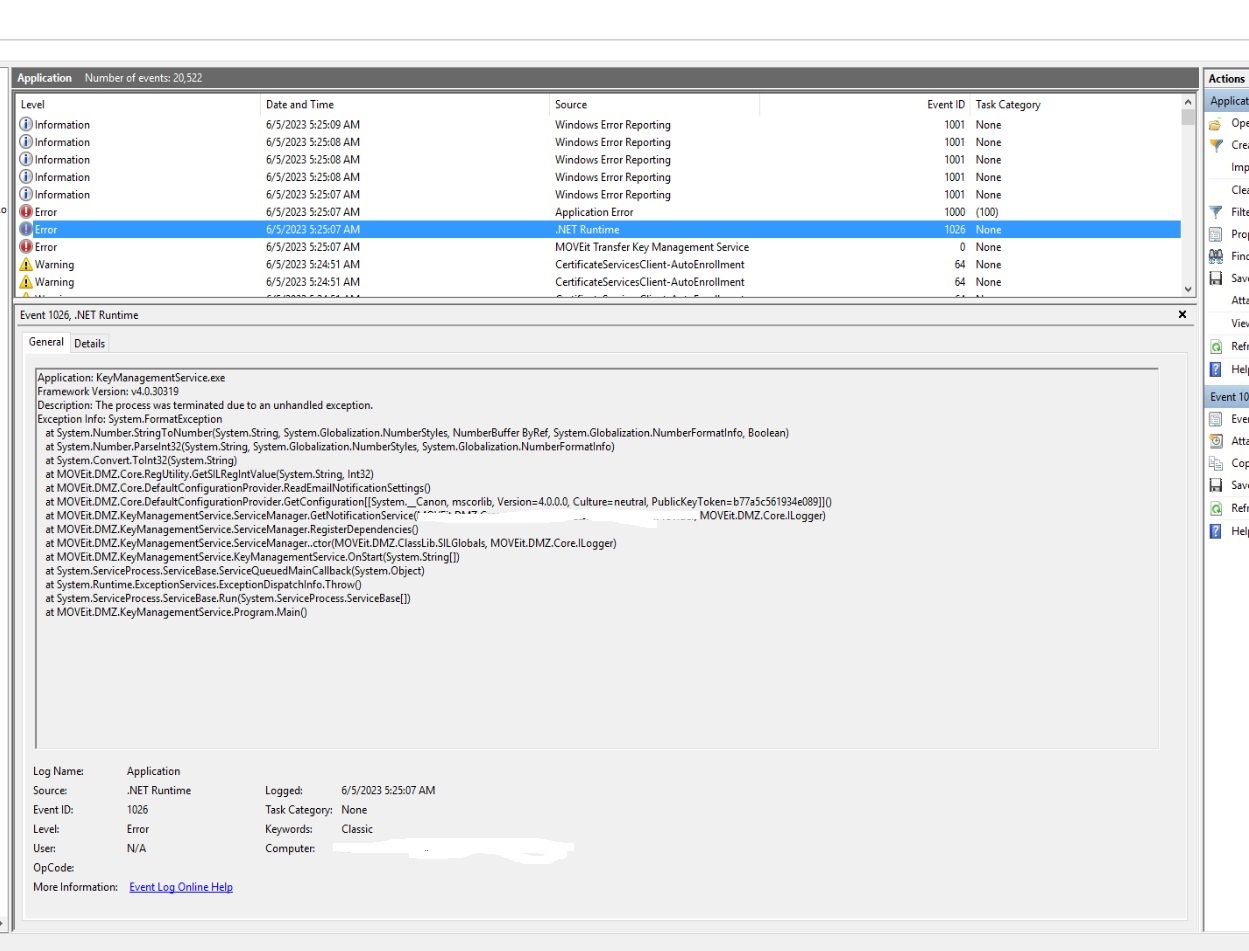
Task: Click the Create custom view funnel icon
Action: tap(1215, 145)
